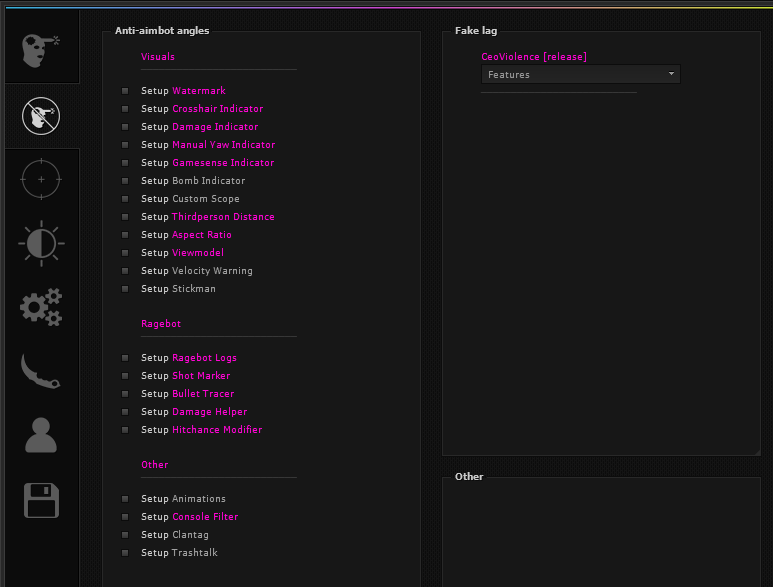This screenshot has height=587, width=773.
Task: Enable the Setup Damage Helper checkbox
Action: click(x=125, y=412)
